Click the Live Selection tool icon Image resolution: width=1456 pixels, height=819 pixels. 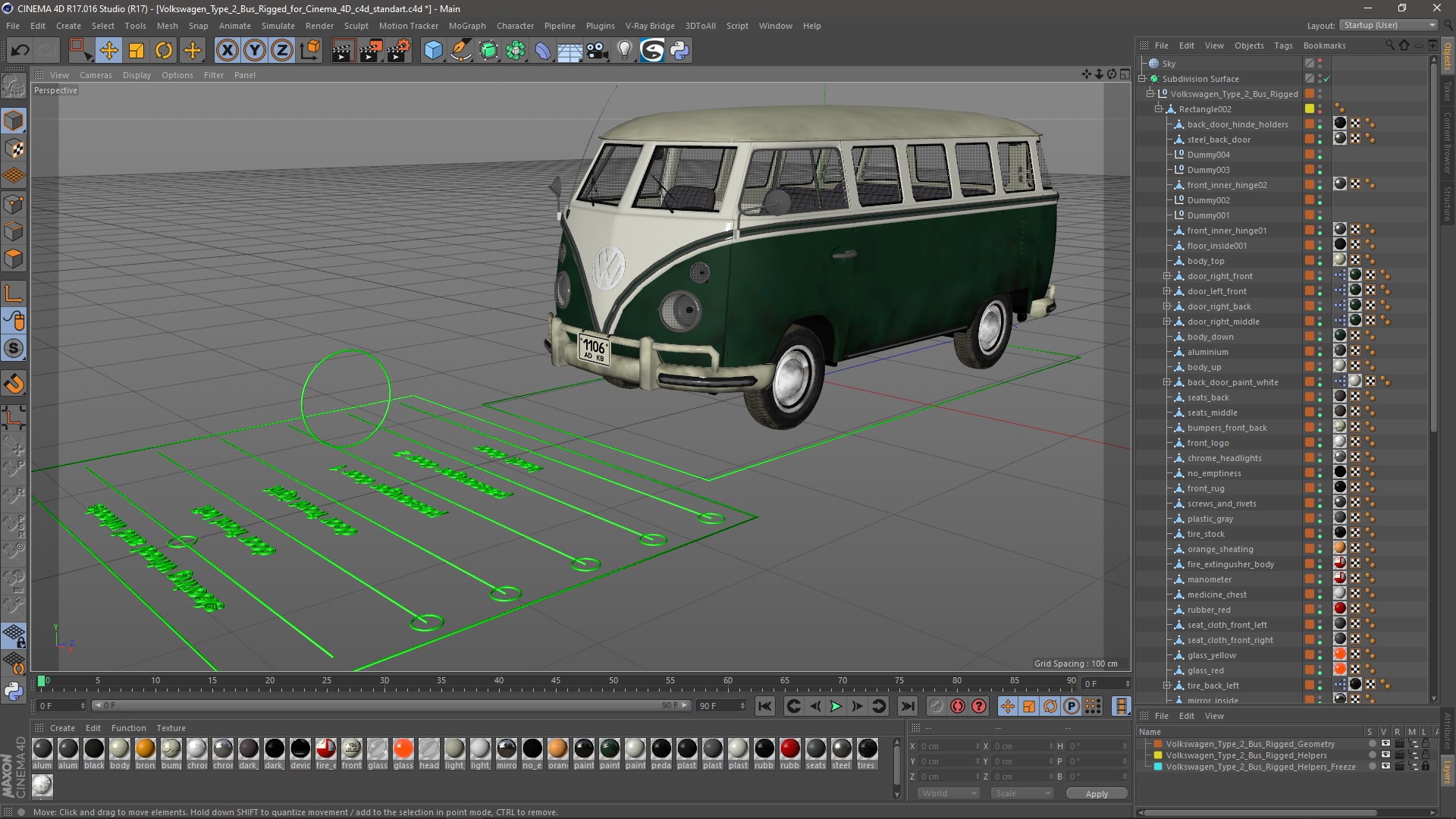(80, 51)
